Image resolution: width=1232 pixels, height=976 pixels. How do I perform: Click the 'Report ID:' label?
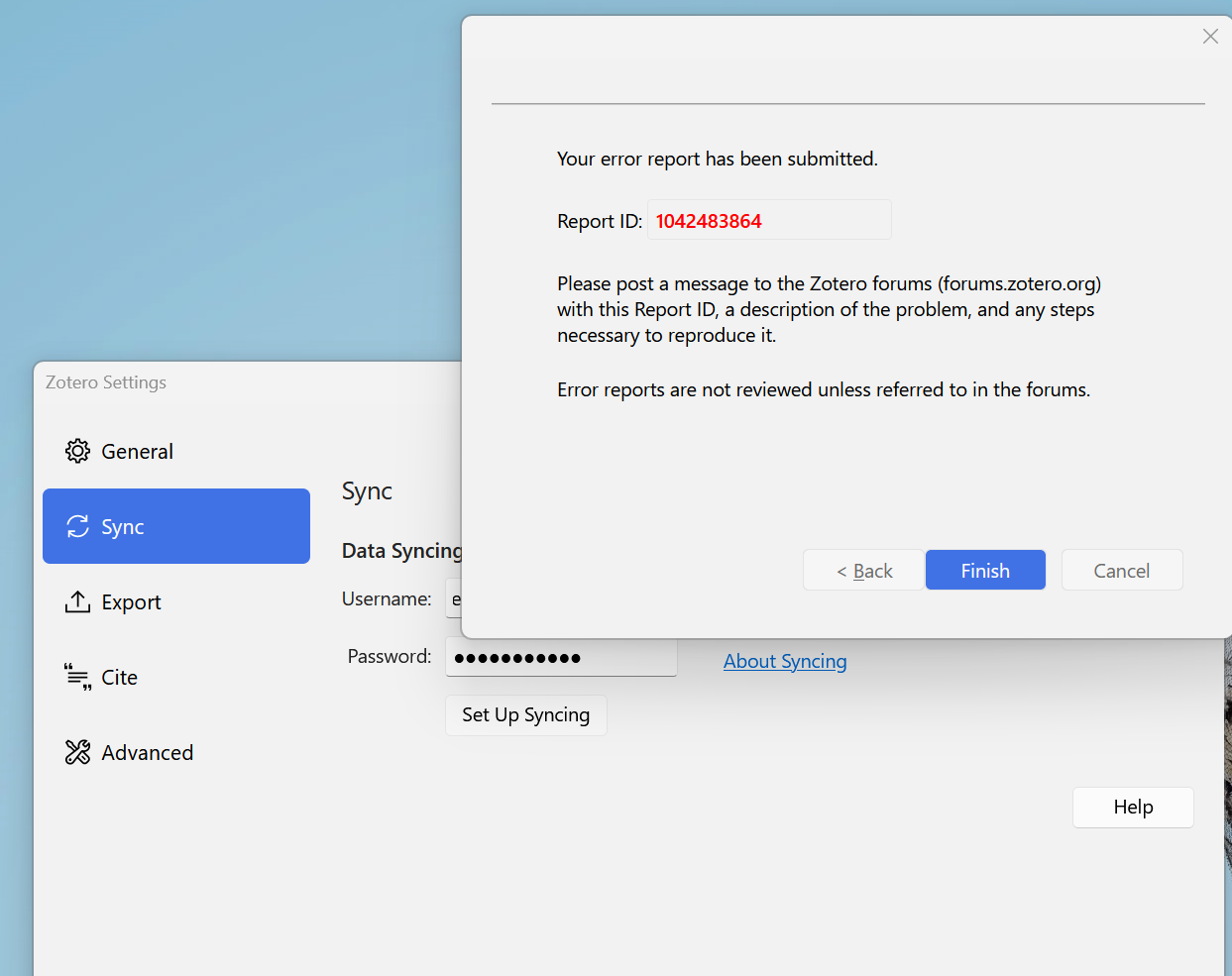pos(600,221)
